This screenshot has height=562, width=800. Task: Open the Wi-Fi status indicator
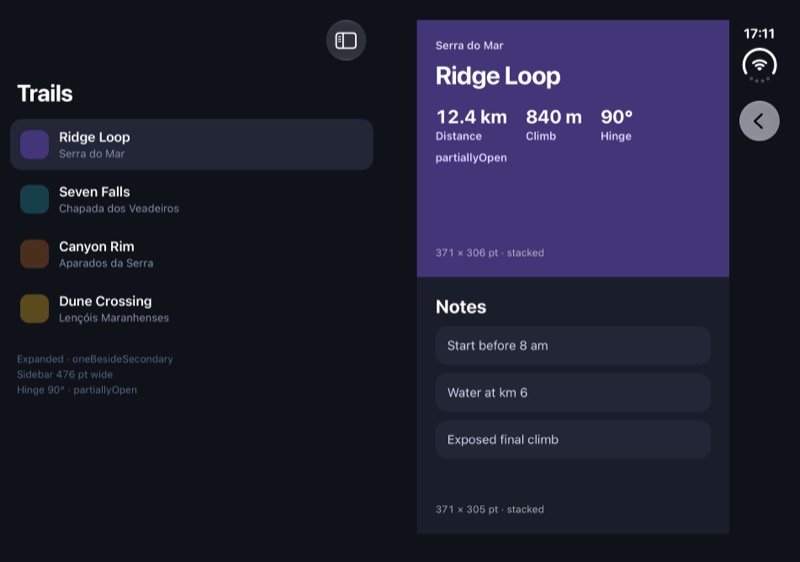pyautogui.click(x=759, y=65)
